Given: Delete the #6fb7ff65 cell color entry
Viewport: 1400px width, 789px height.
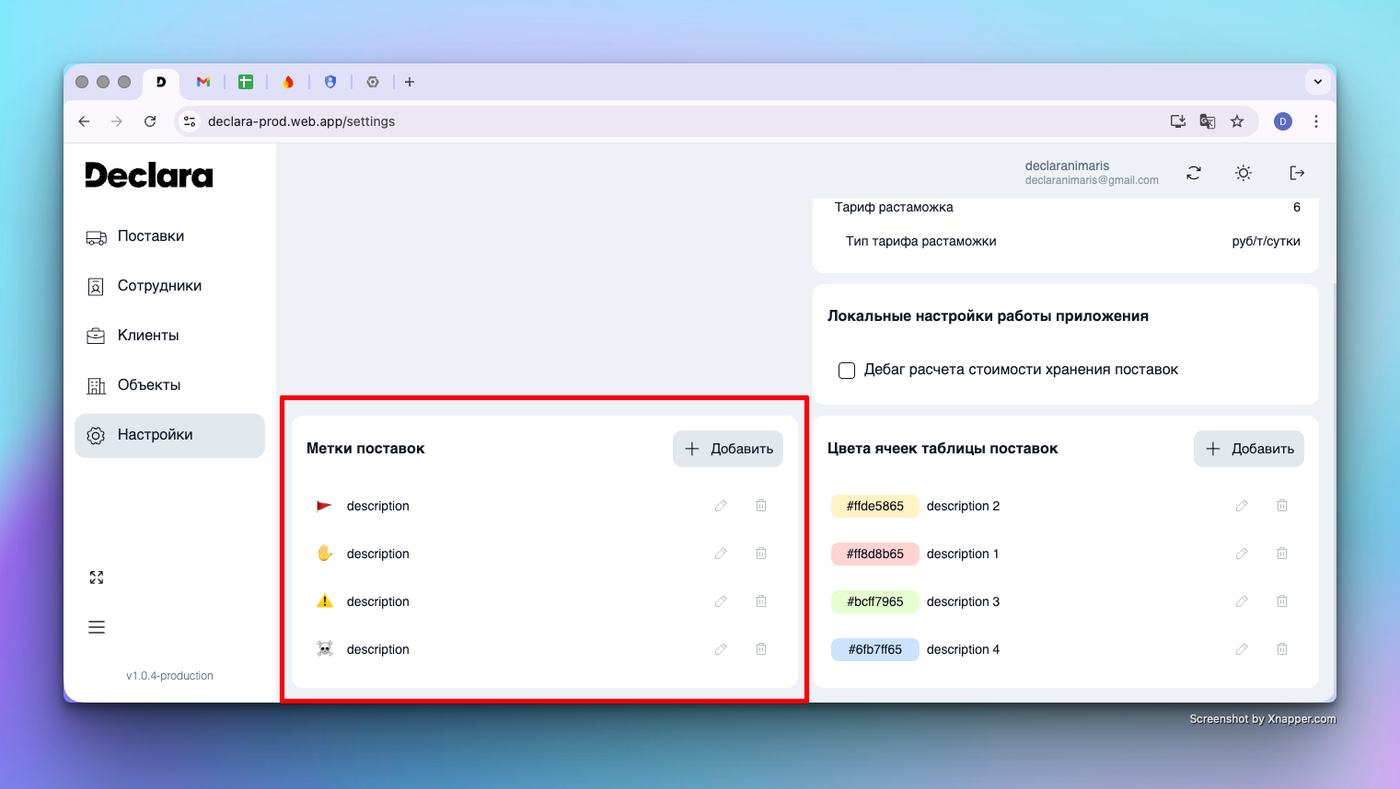Looking at the screenshot, I should (x=1282, y=650).
